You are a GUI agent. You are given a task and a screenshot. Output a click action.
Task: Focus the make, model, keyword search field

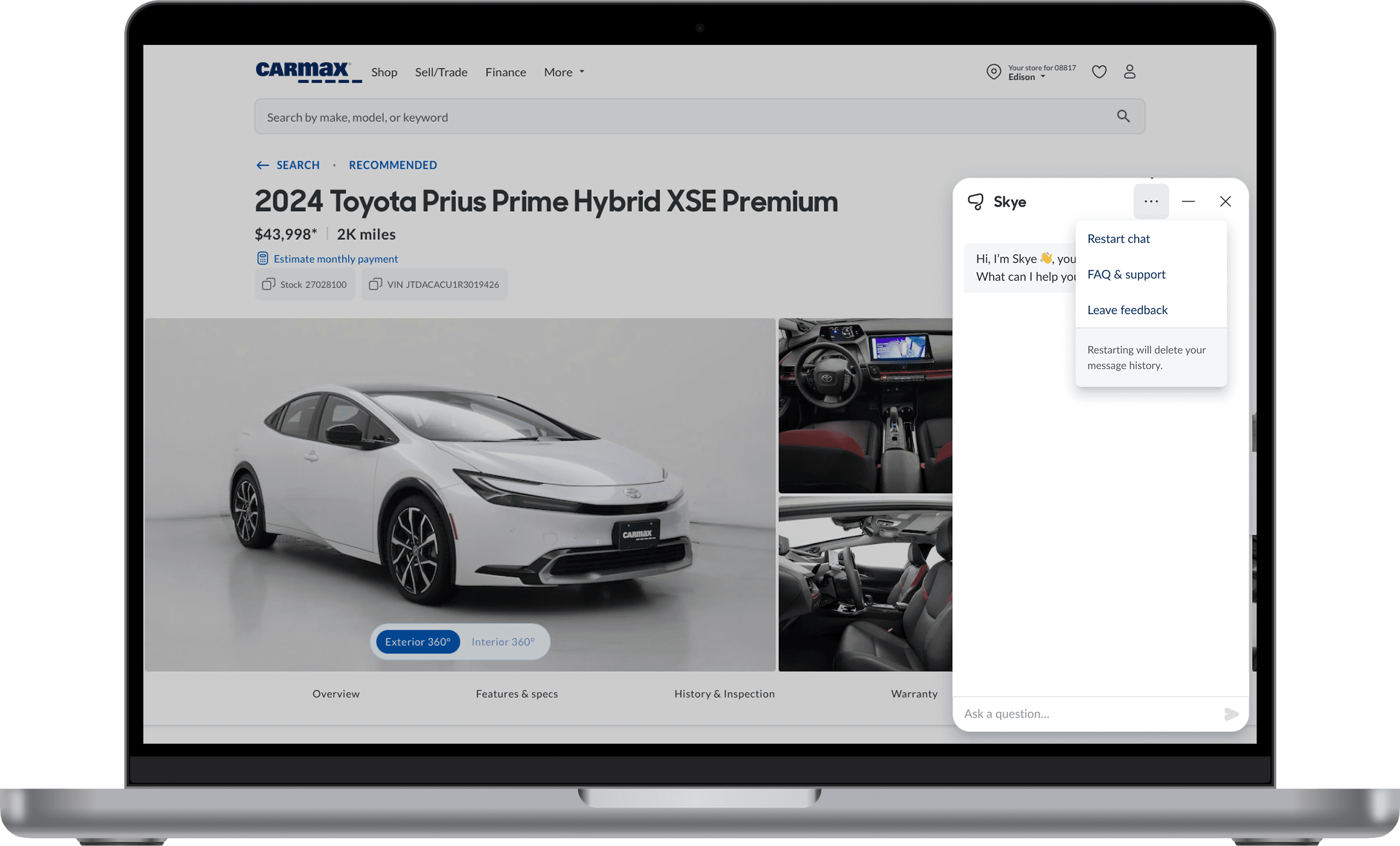pyautogui.click(x=699, y=117)
